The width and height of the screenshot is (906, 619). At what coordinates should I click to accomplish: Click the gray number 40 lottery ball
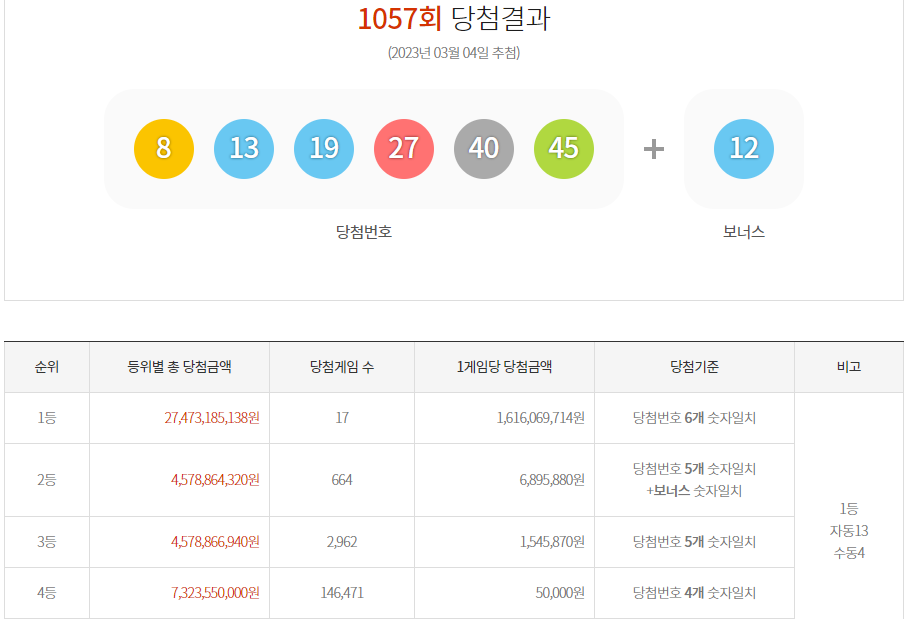(484, 149)
